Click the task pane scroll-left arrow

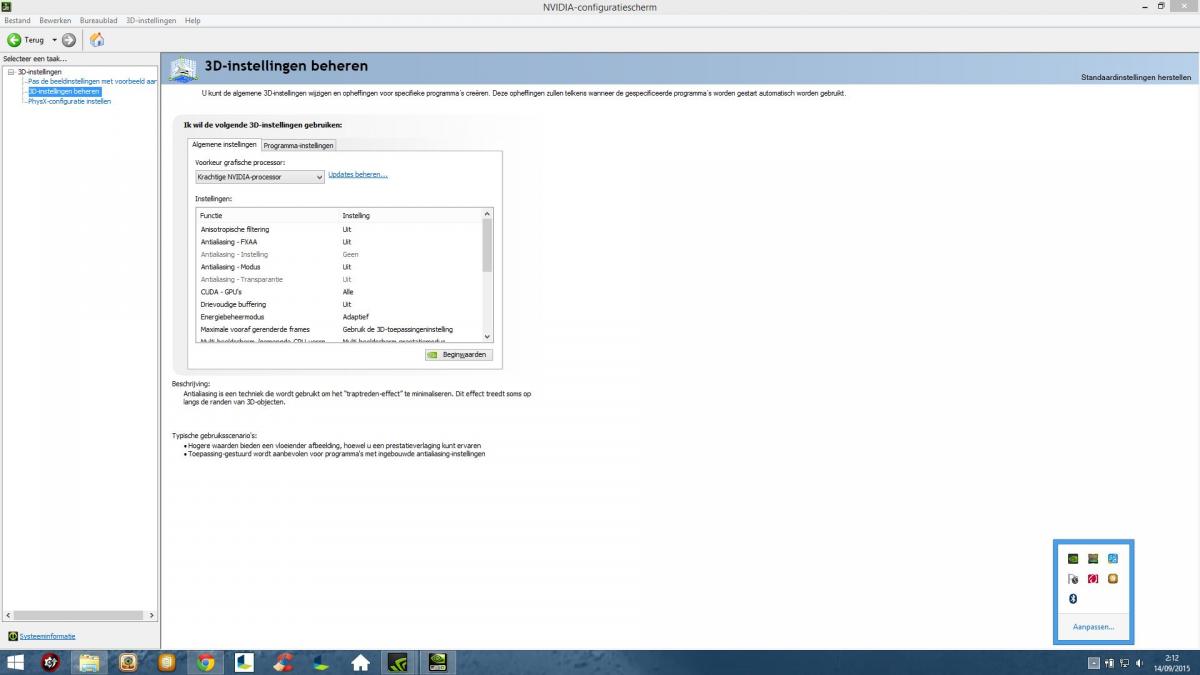(x=8, y=615)
